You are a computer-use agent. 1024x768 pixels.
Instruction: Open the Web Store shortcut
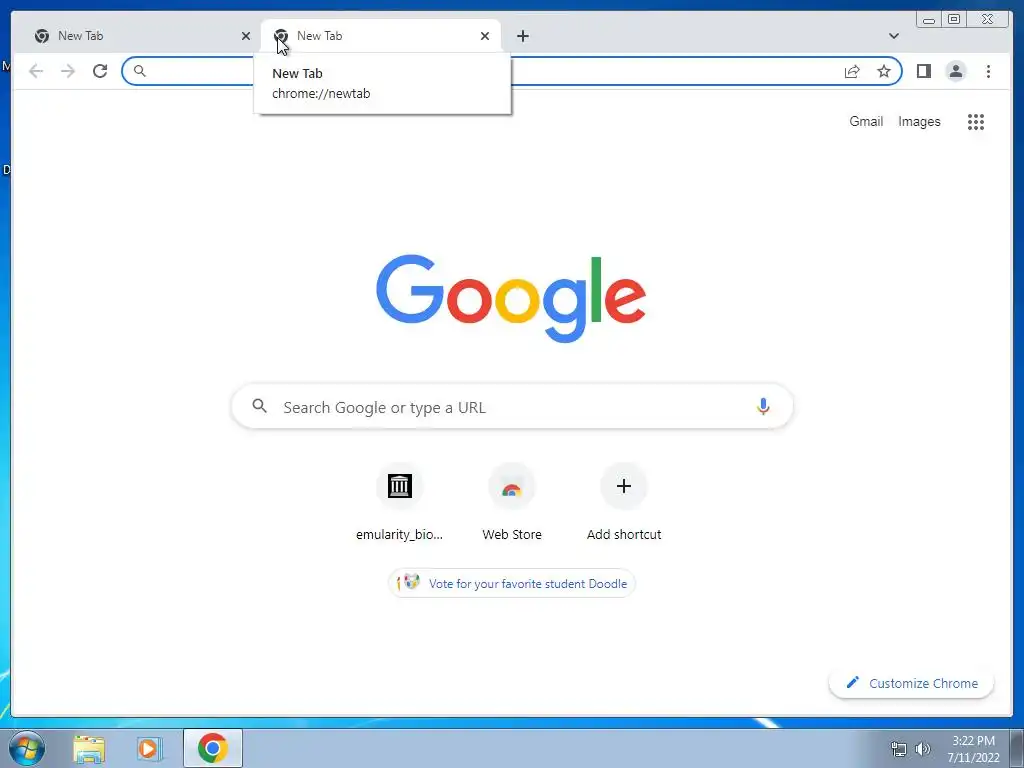512,502
